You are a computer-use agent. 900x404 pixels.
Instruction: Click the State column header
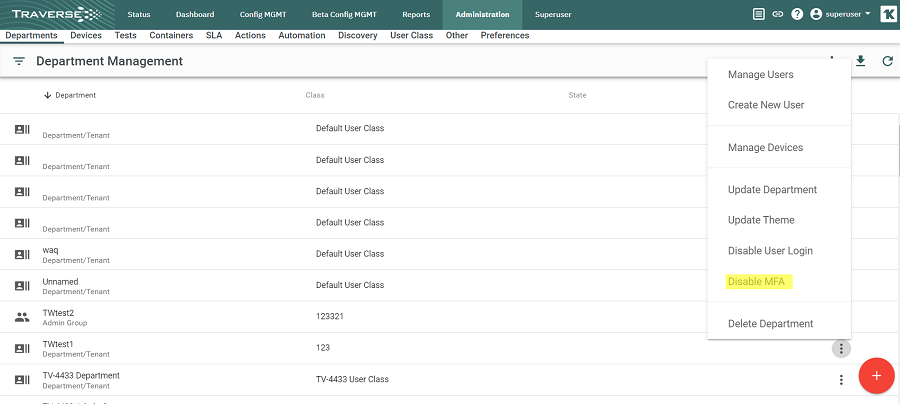[x=577, y=95]
